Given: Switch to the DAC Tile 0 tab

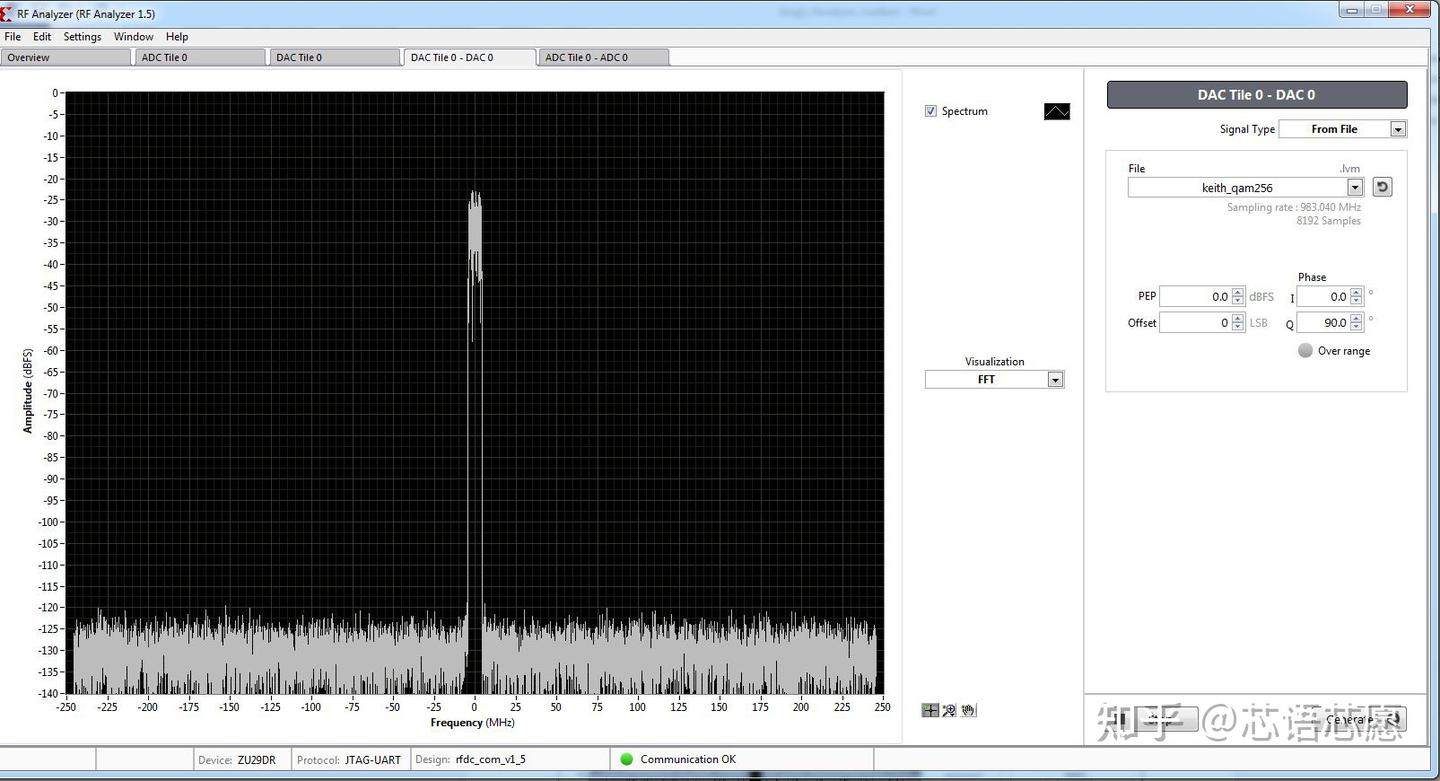Looking at the screenshot, I should click(x=334, y=58).
